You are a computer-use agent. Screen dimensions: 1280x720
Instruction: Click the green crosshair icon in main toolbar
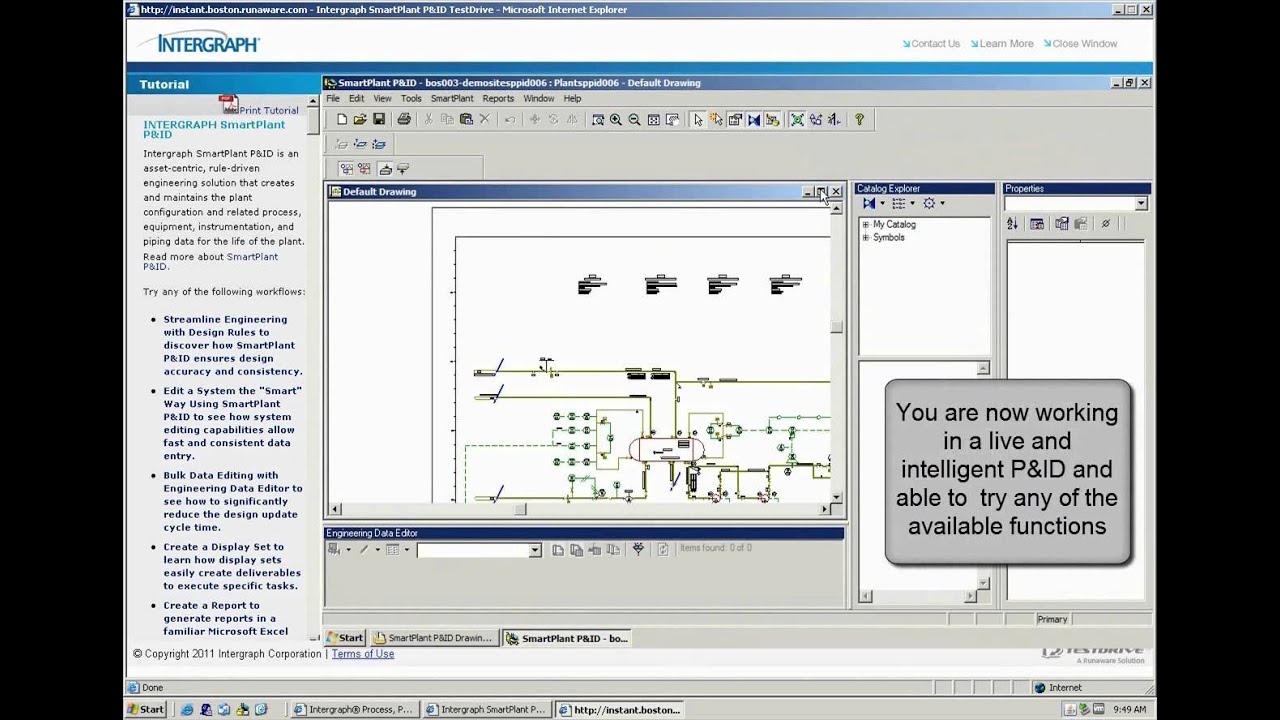click(797, 119)
